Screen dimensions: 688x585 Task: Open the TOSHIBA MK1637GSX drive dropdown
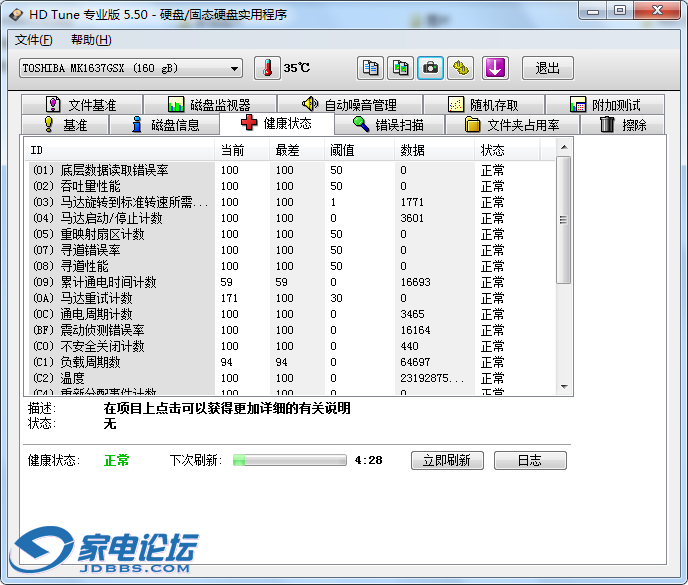pos(131,68)
